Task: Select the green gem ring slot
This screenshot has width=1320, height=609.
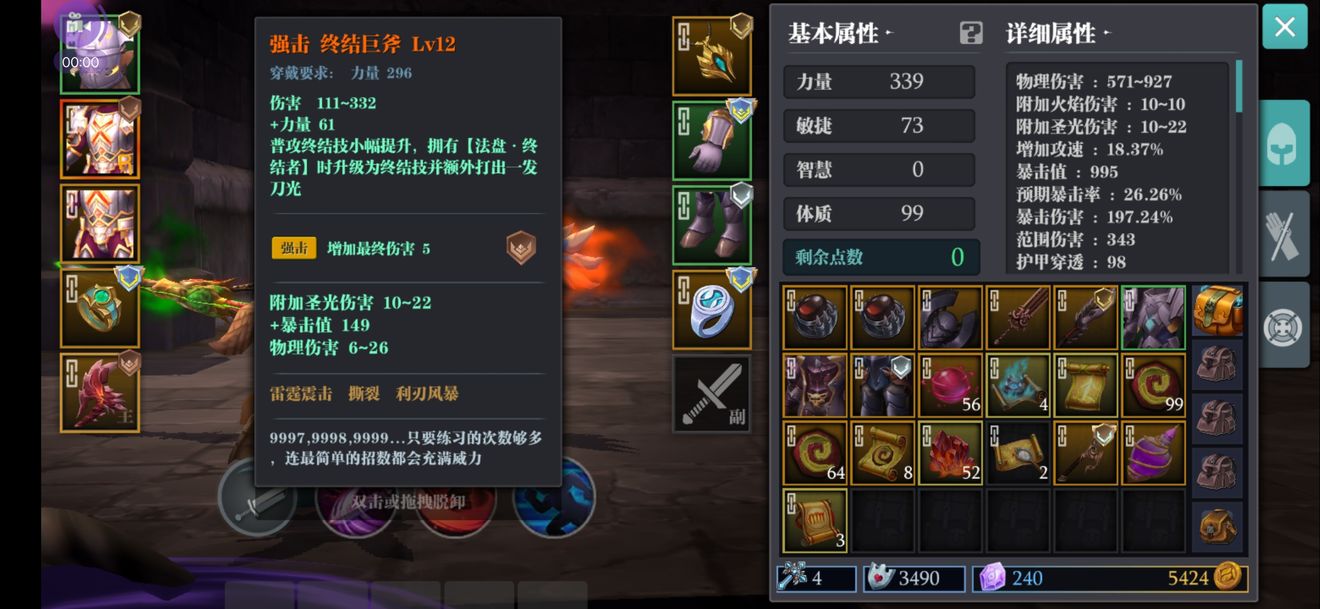Action: click(x=100, y=307)
